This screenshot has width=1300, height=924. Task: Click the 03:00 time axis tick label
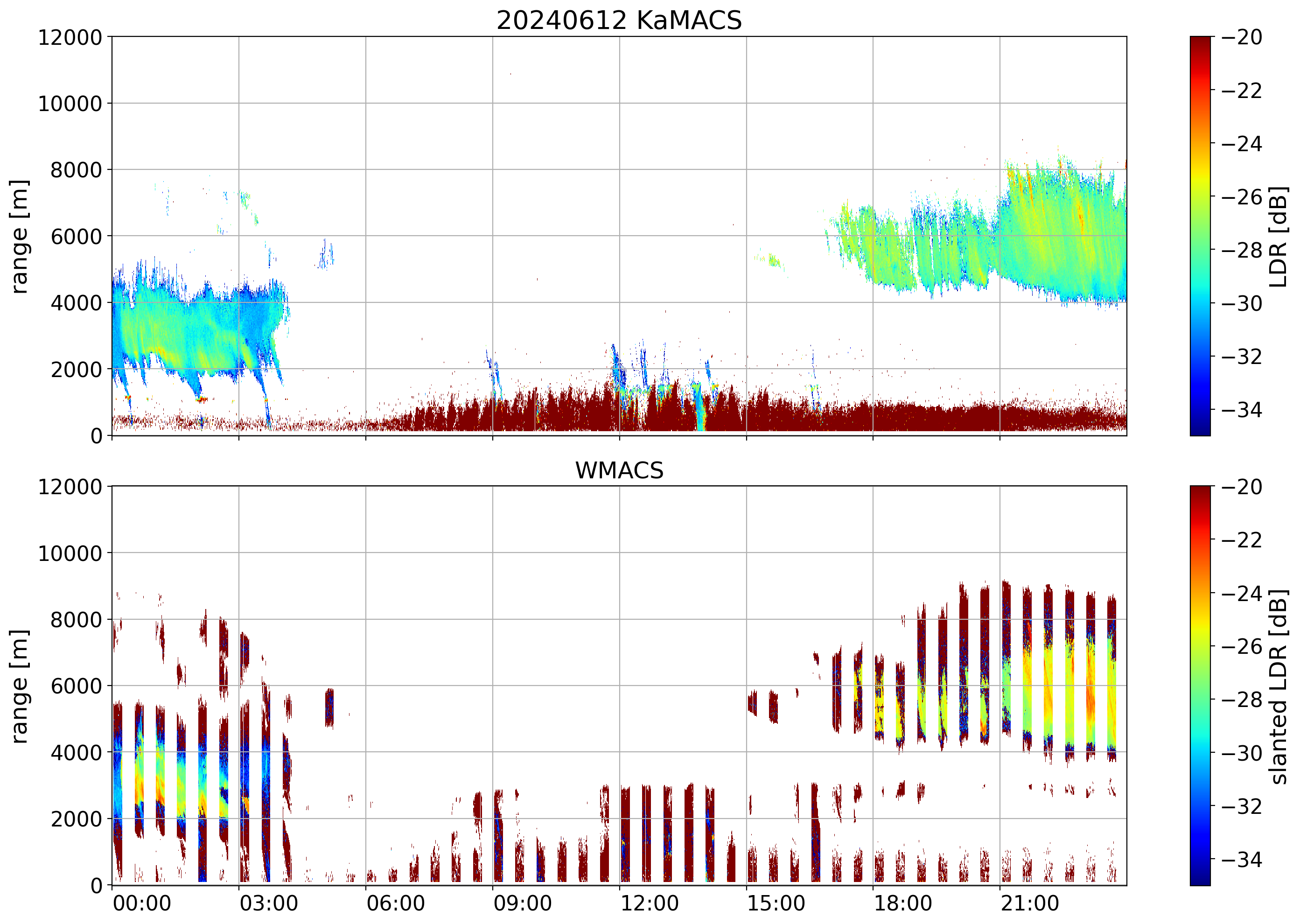coord(268,903)
